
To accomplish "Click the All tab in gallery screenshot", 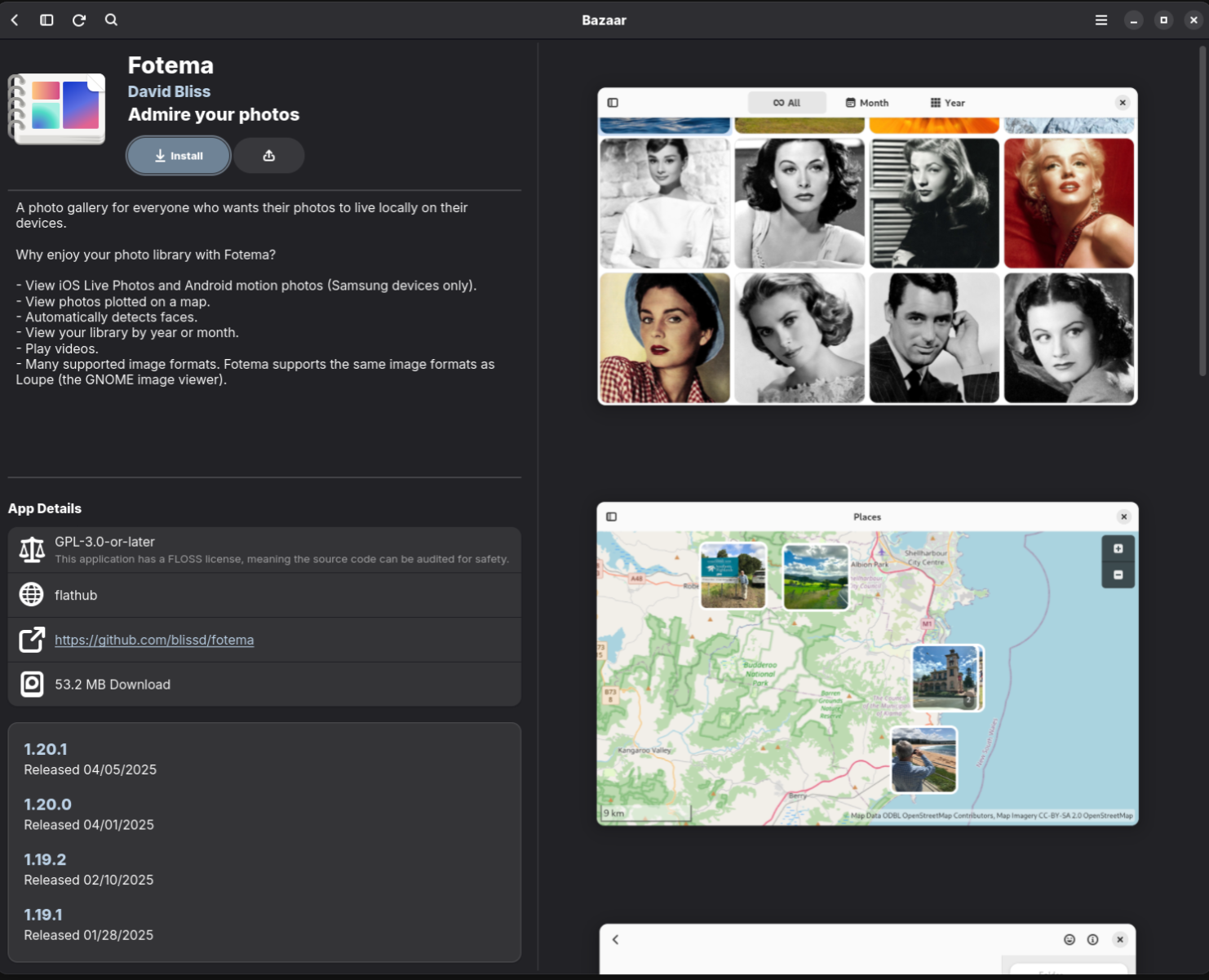I will [786, 103].
